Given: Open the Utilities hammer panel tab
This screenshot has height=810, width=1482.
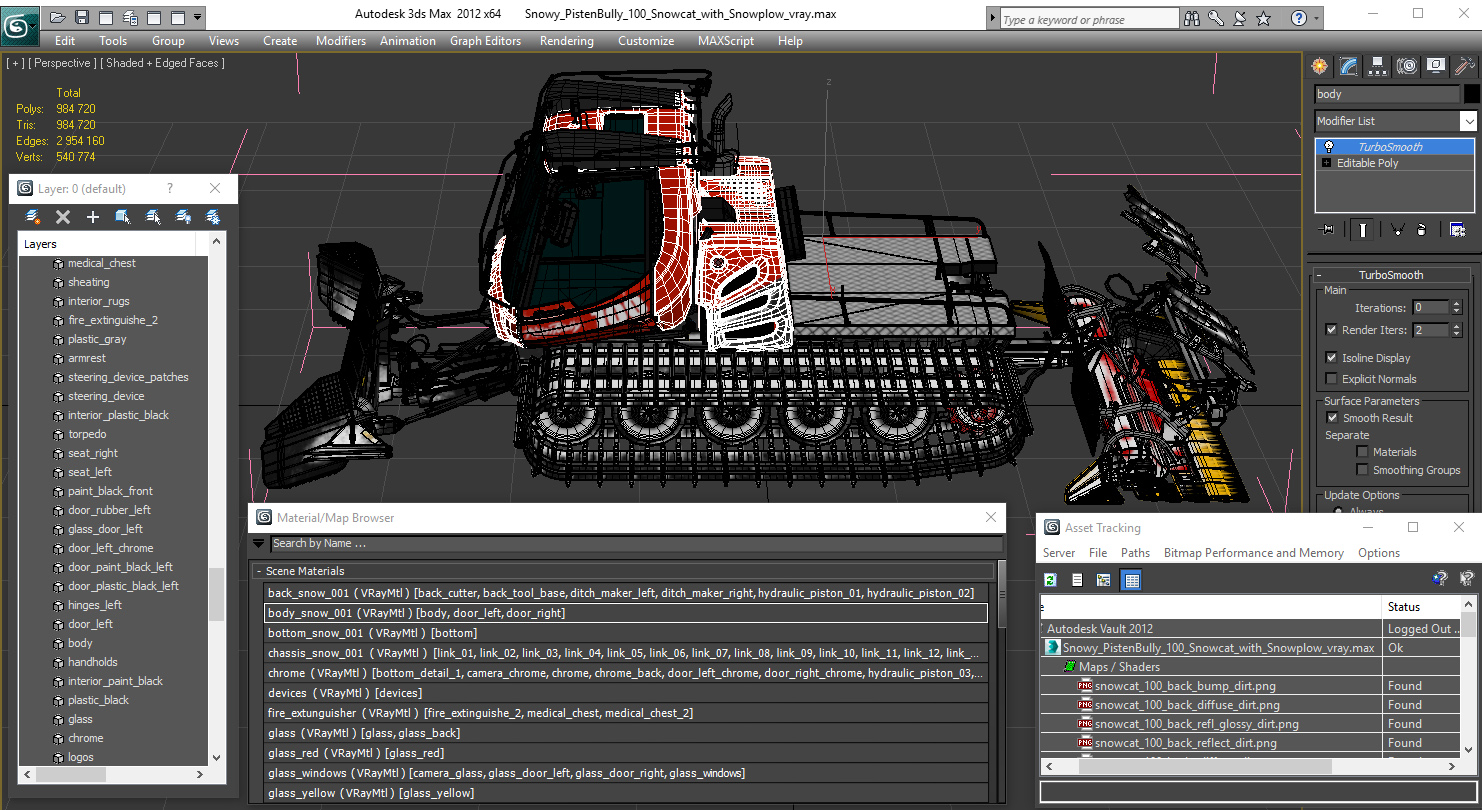Looking at the screenshot, I should [x=1465, y=66].
